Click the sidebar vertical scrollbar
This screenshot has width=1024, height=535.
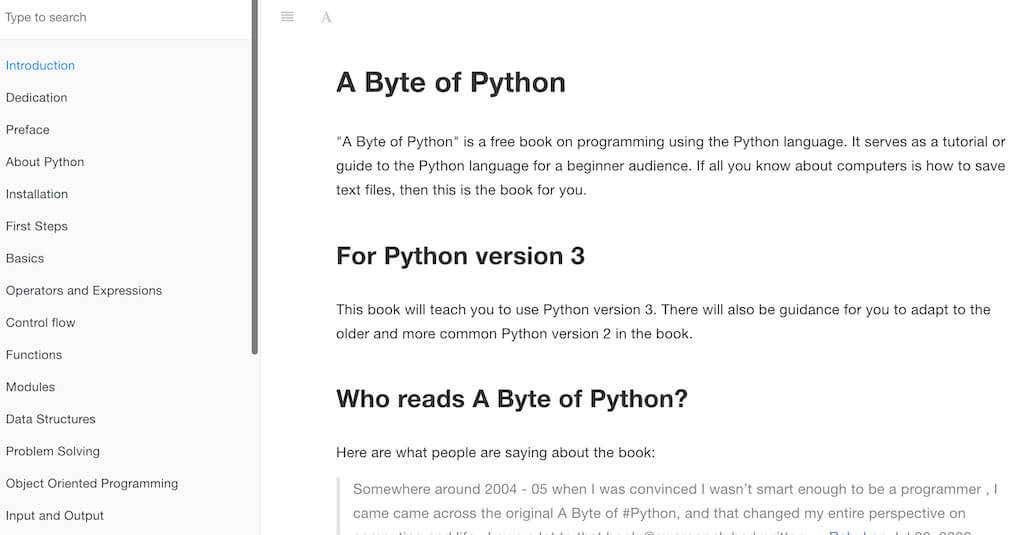(x=255, y=177)
